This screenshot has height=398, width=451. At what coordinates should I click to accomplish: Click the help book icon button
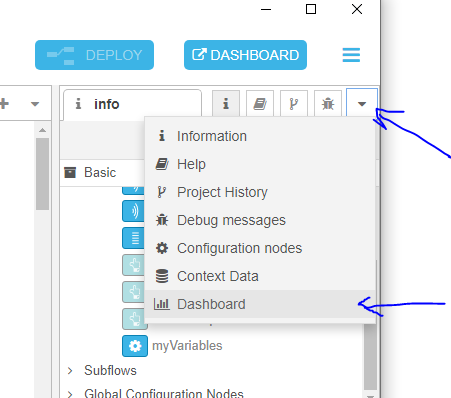pos(260,104)
